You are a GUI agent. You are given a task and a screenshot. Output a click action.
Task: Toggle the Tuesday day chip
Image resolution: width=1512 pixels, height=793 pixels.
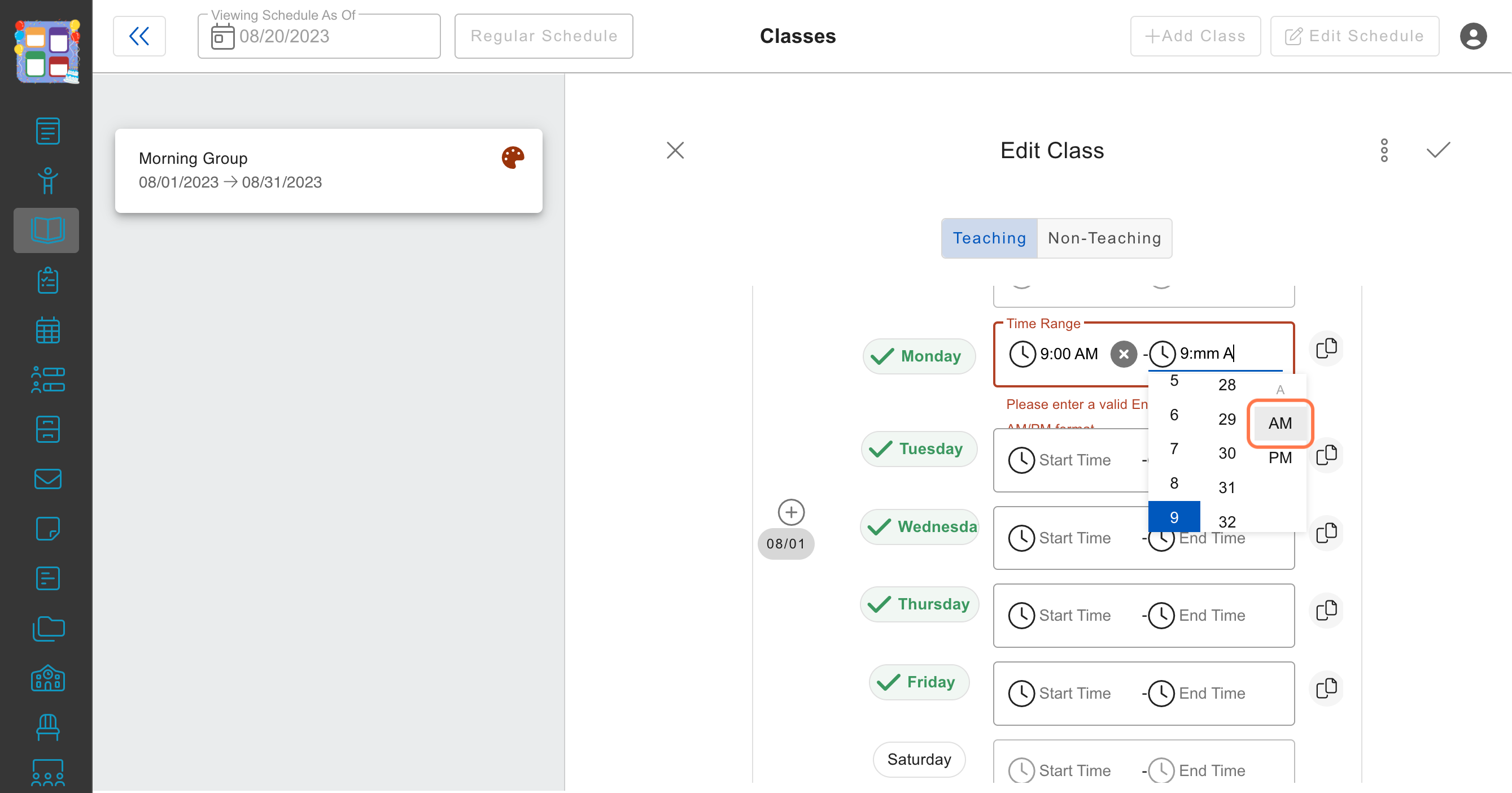click(x=919, y=449)
